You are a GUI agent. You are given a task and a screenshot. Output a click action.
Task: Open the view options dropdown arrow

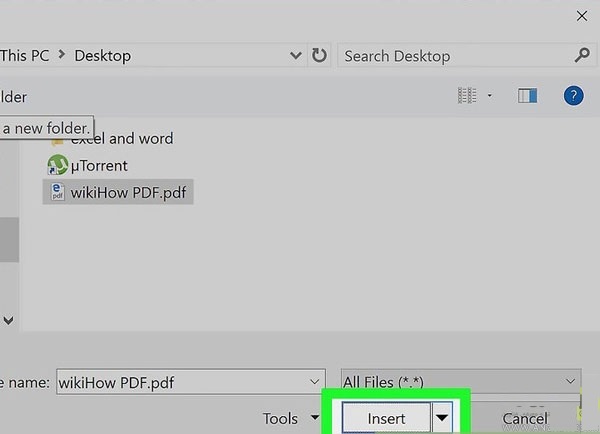490,96
